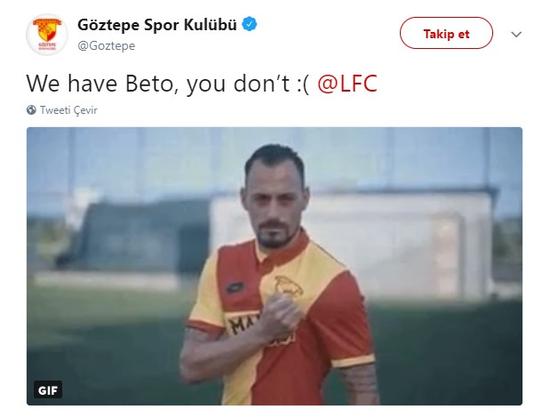Click the blue verified checkmark badge
This screenshot has width=550, height=417.
point(249,24)
